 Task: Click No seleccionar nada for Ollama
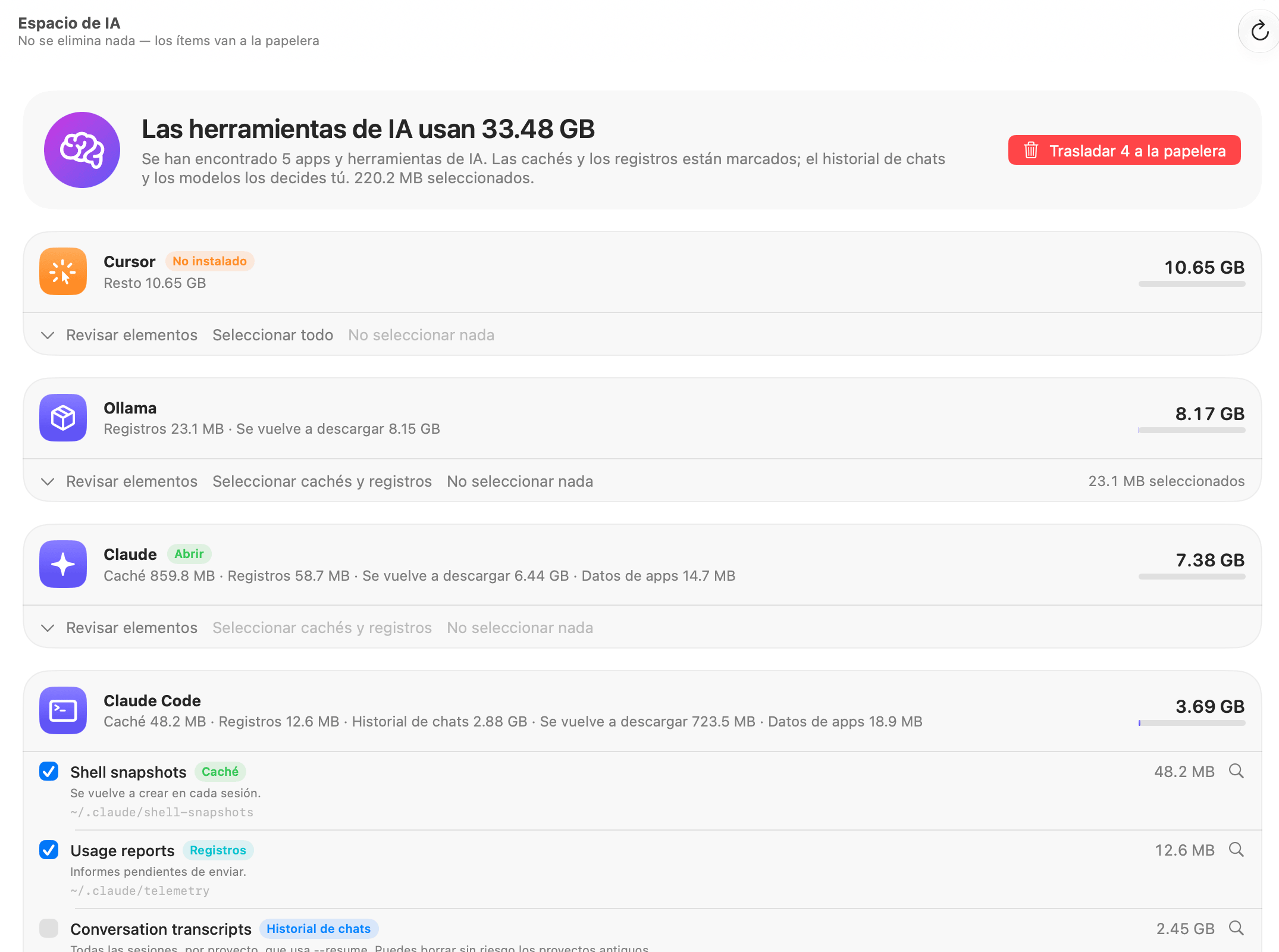520,481
